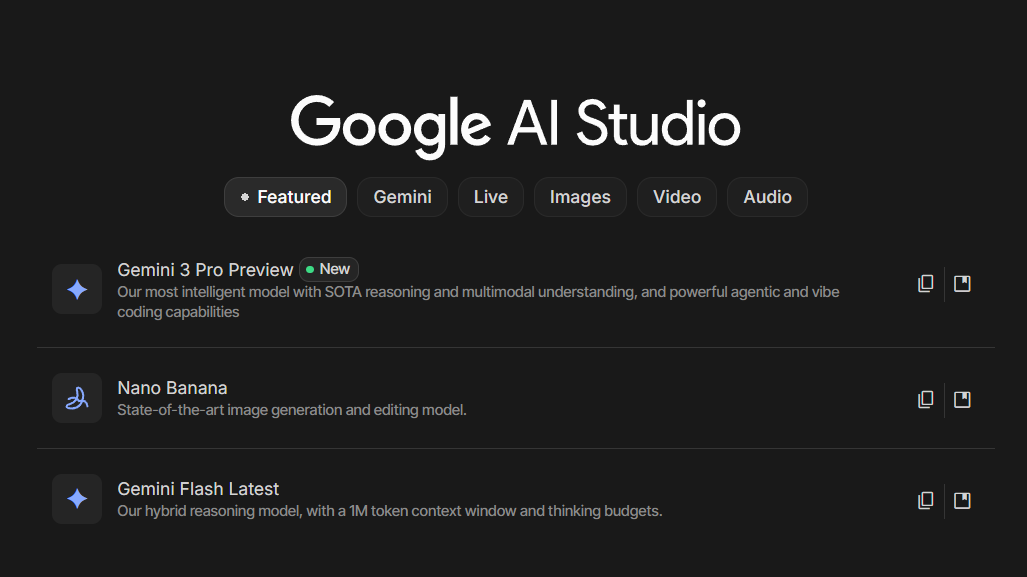This screenshot has height=577, width=1027.
Task: Open the Video tab
Action: tap(677, 197)
